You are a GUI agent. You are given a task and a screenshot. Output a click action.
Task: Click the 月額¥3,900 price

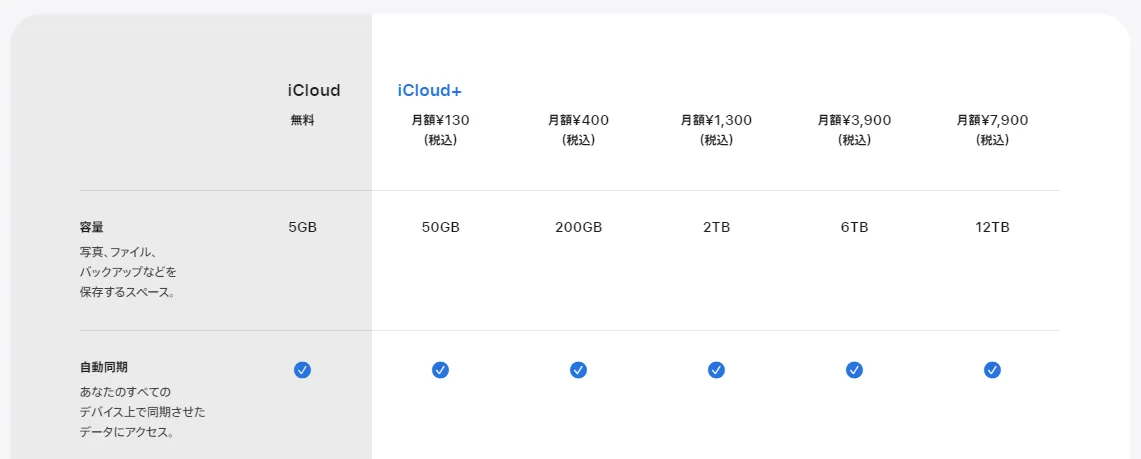854,121
